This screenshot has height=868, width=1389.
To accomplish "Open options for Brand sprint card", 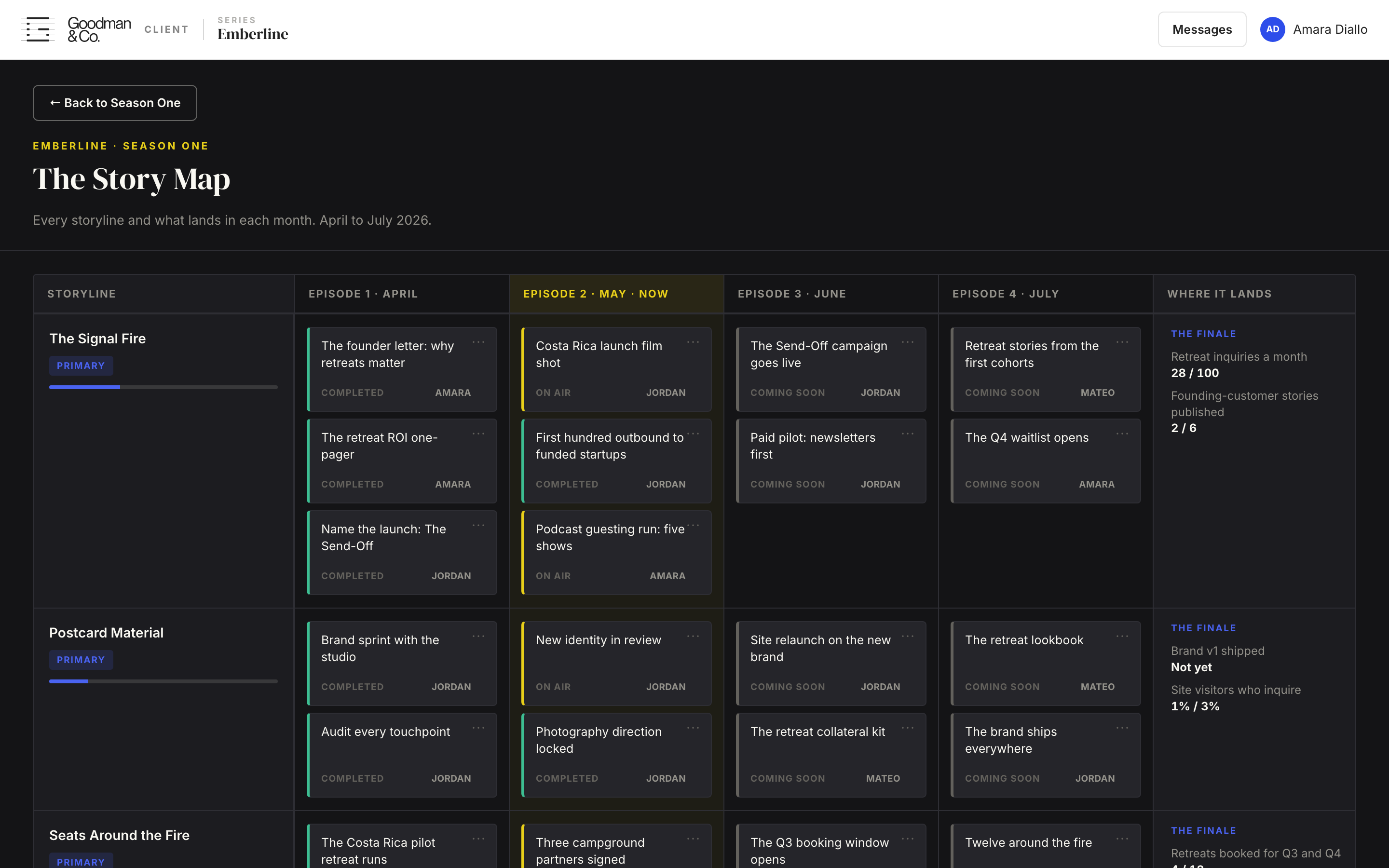I will (478, 636).
